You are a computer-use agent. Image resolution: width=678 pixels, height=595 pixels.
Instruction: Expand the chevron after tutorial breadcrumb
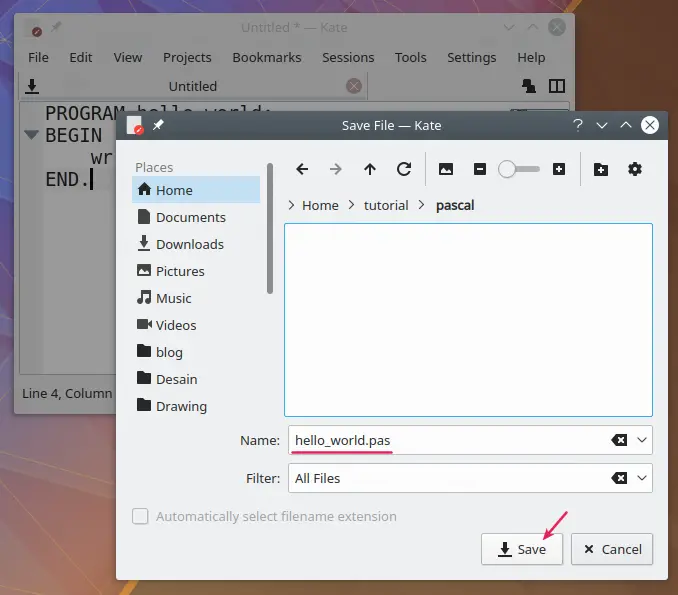[x=422, y=205]
